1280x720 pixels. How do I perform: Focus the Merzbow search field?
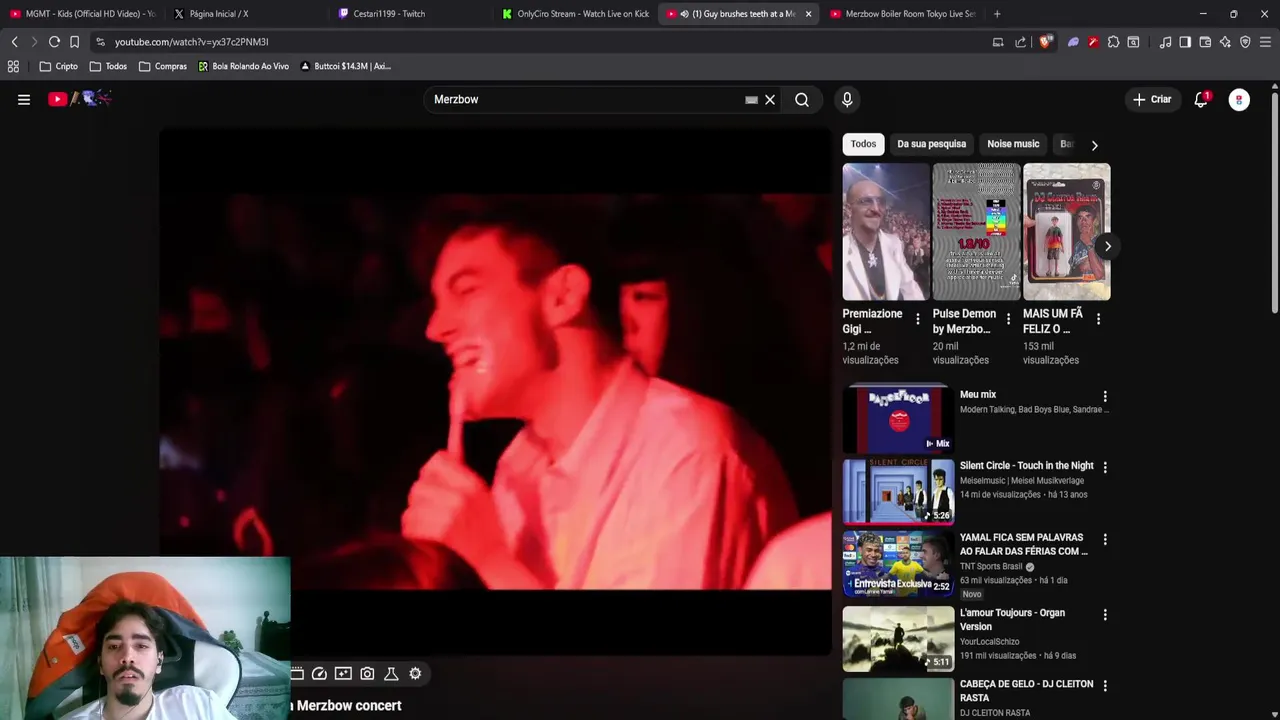pos(585,99)
